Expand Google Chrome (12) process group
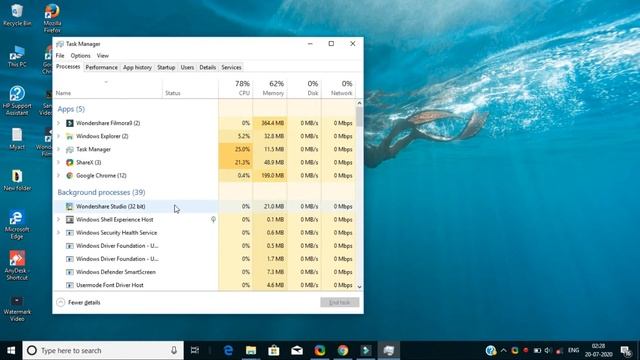 (59, 176)
